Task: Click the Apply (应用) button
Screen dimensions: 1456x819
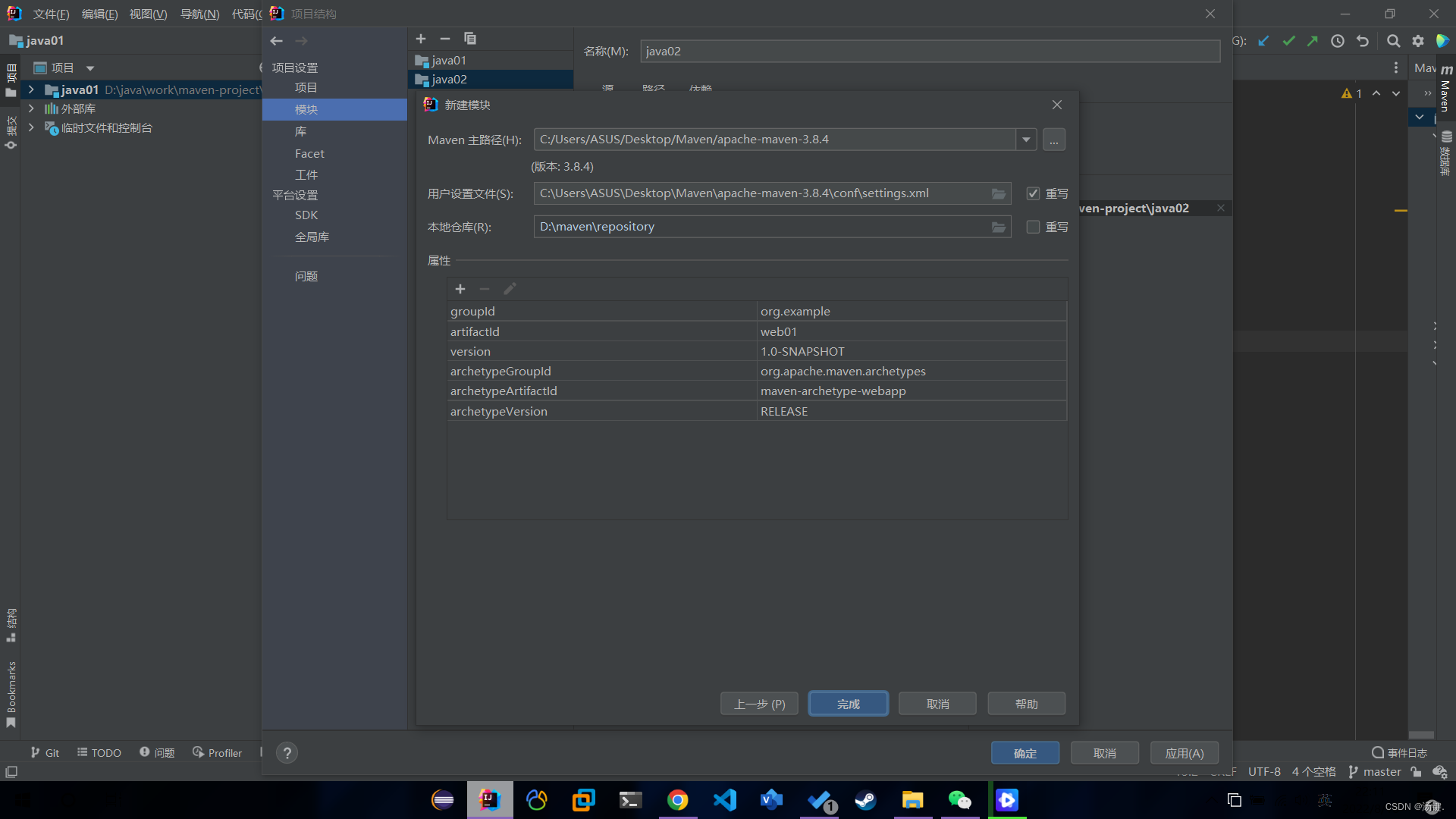Action: click(x=1184, y=753)
